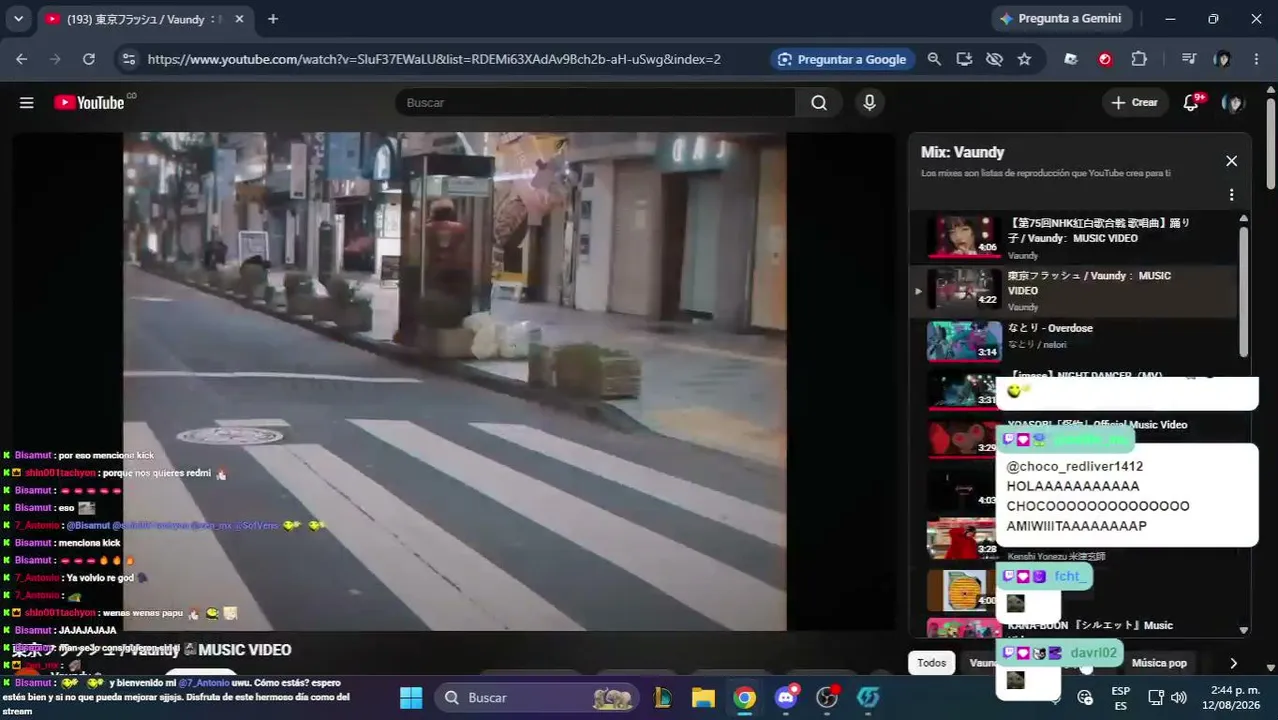Viewport: 1278px width, 720px height.
Task: Open Mix playlist three-dot options menu
Action: click(1231, 195)
